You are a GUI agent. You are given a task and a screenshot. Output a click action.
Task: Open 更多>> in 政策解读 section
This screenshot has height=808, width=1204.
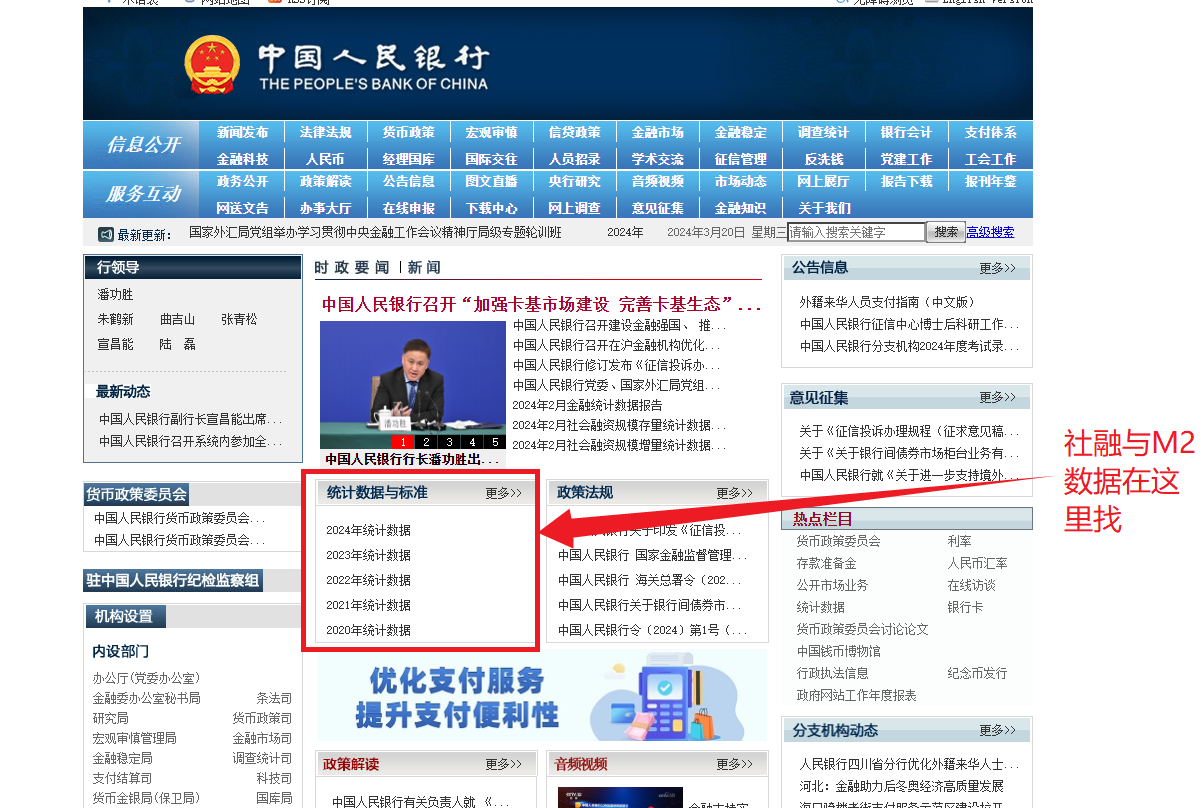504,764
